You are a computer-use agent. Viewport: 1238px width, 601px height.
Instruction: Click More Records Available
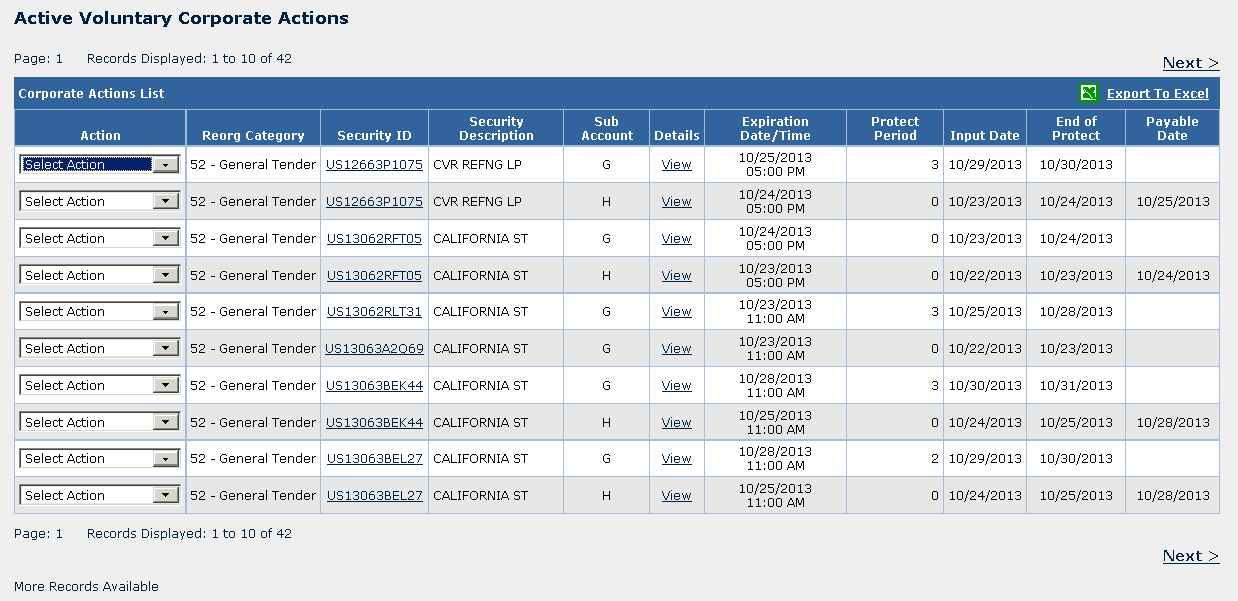(x=86, y=586)
